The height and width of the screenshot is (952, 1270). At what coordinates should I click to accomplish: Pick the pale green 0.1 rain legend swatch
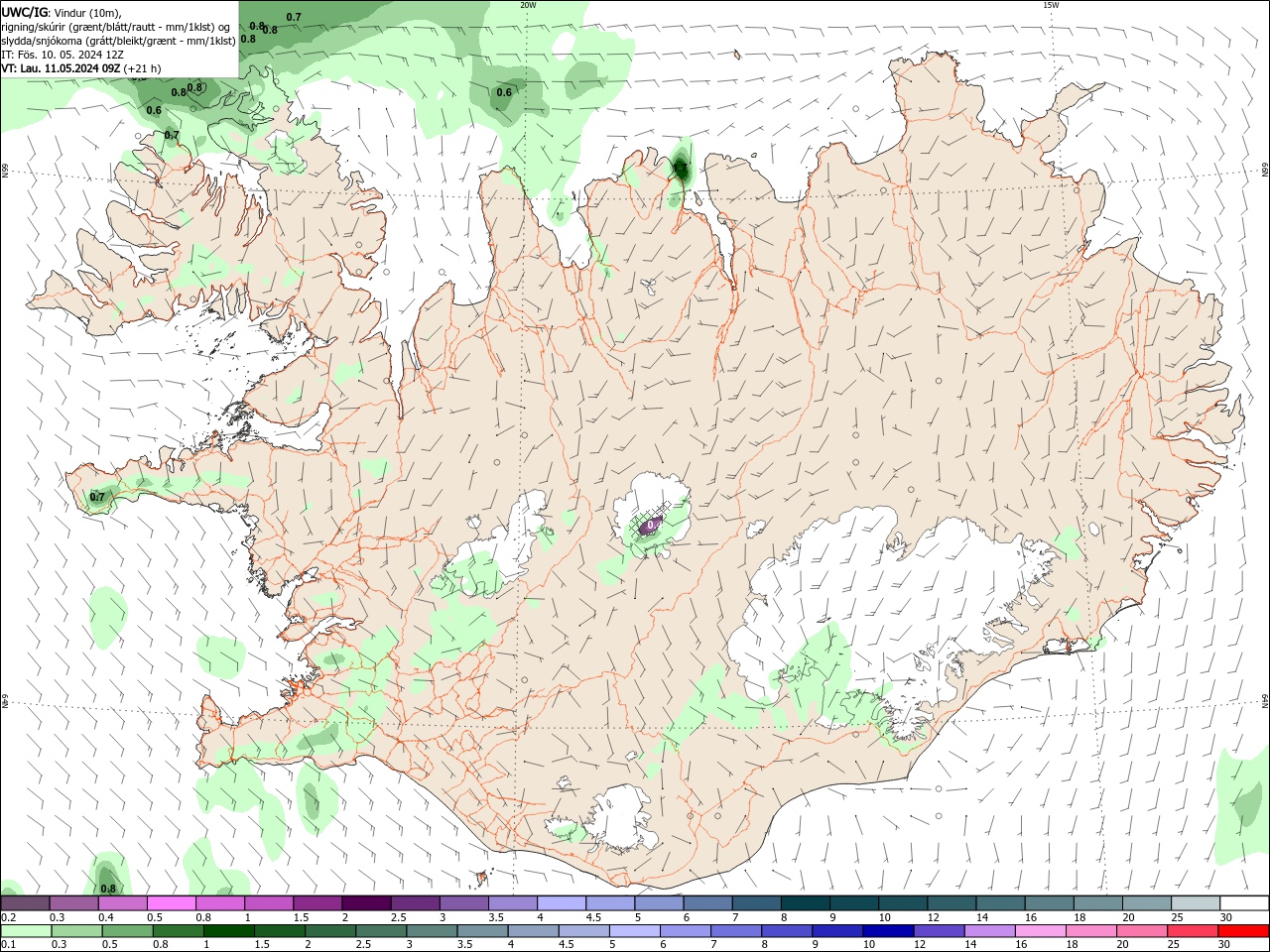[x=26, y=931]
